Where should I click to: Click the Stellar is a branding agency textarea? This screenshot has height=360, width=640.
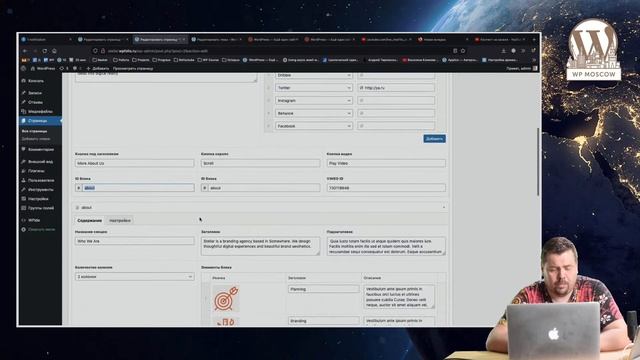pos(260,247)
